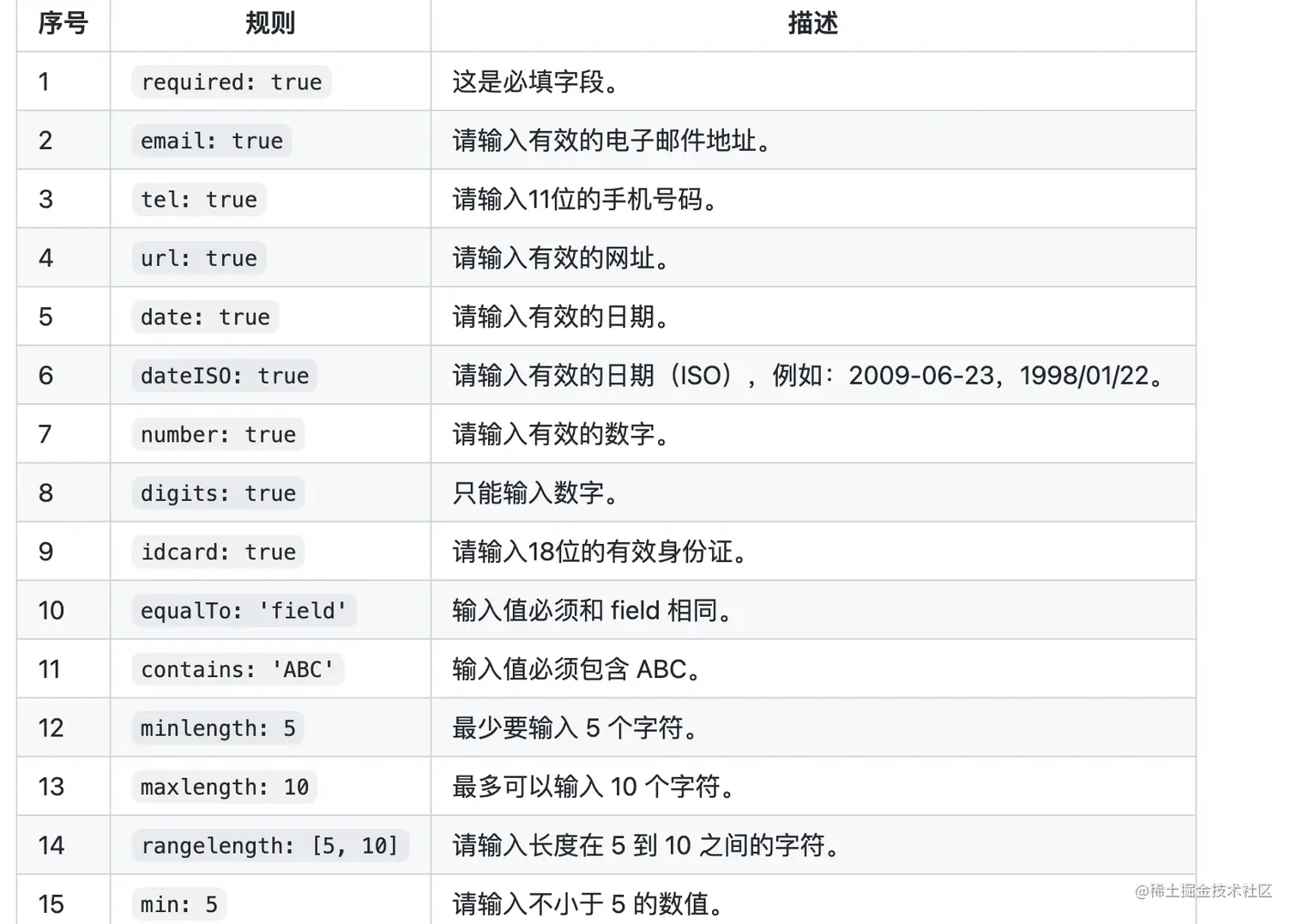
Task: Click the 规则 column header
Action: click(270, 23)
